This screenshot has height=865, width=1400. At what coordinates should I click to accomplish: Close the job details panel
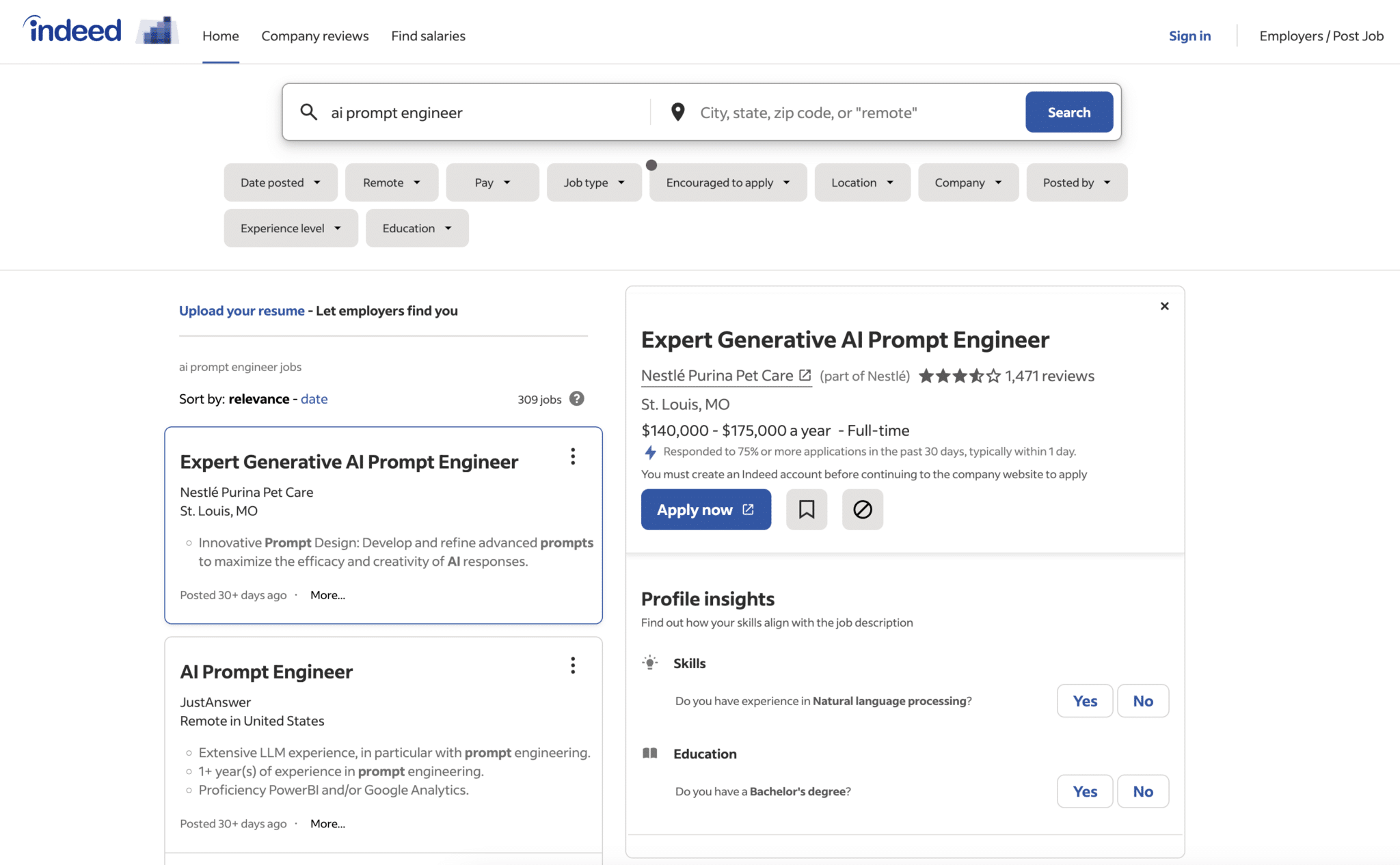(x=1164, y=305)
